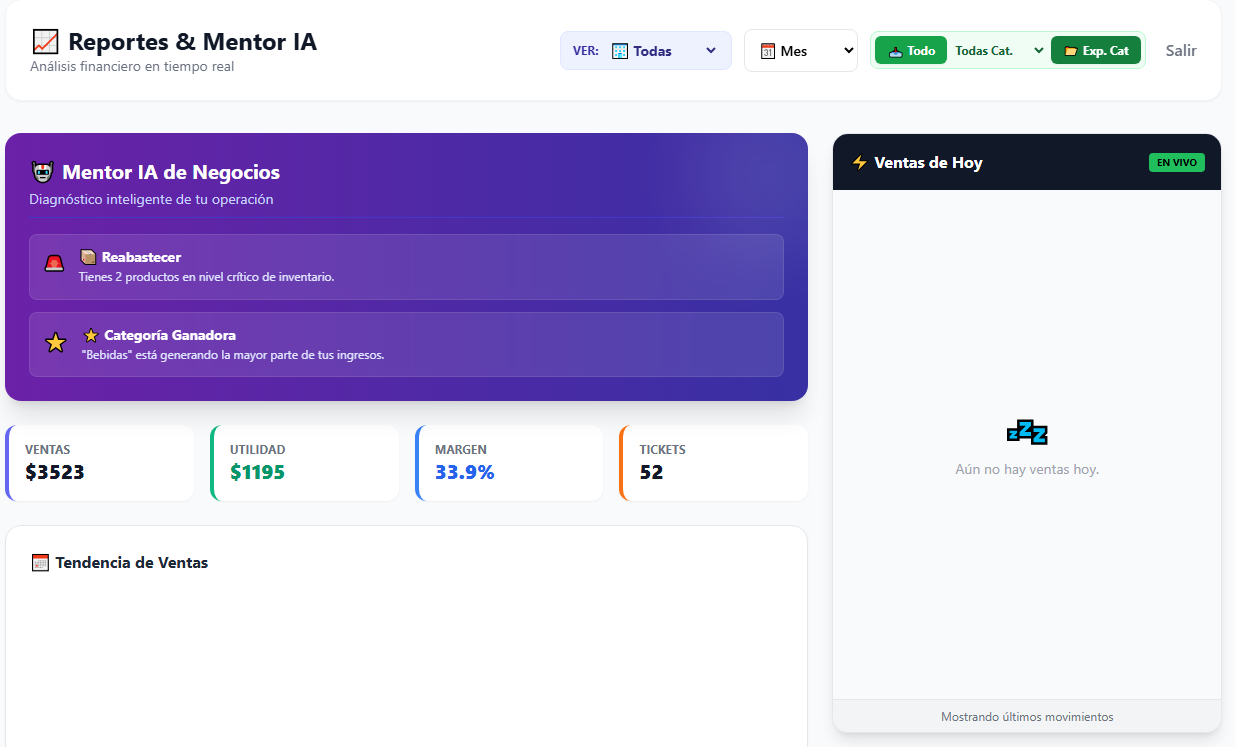Click the chart icon beside Reportes title
The image size is (1235, 747).
pos(45,42)
